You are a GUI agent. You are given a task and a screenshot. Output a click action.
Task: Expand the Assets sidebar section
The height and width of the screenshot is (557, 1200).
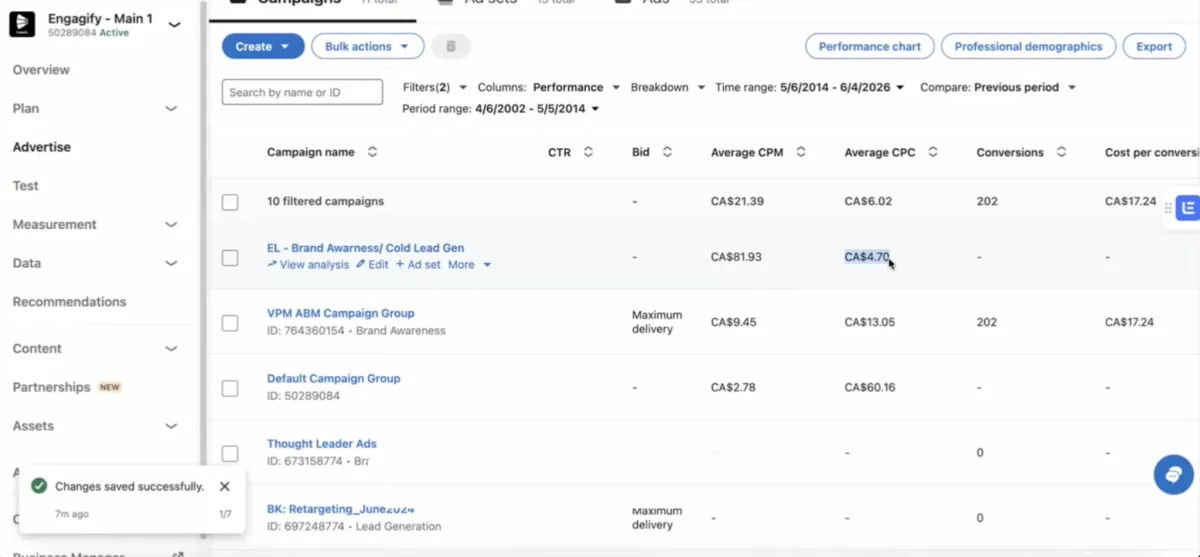pos(171,426)
